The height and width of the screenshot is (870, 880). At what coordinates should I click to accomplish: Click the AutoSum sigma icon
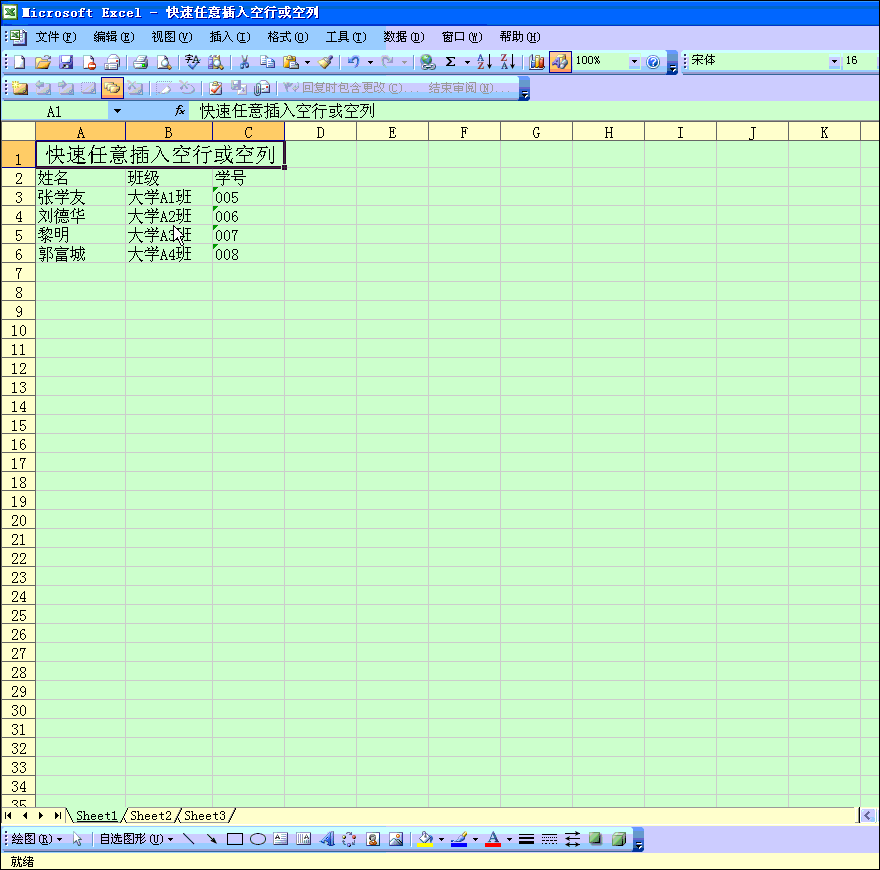(451, 62)
